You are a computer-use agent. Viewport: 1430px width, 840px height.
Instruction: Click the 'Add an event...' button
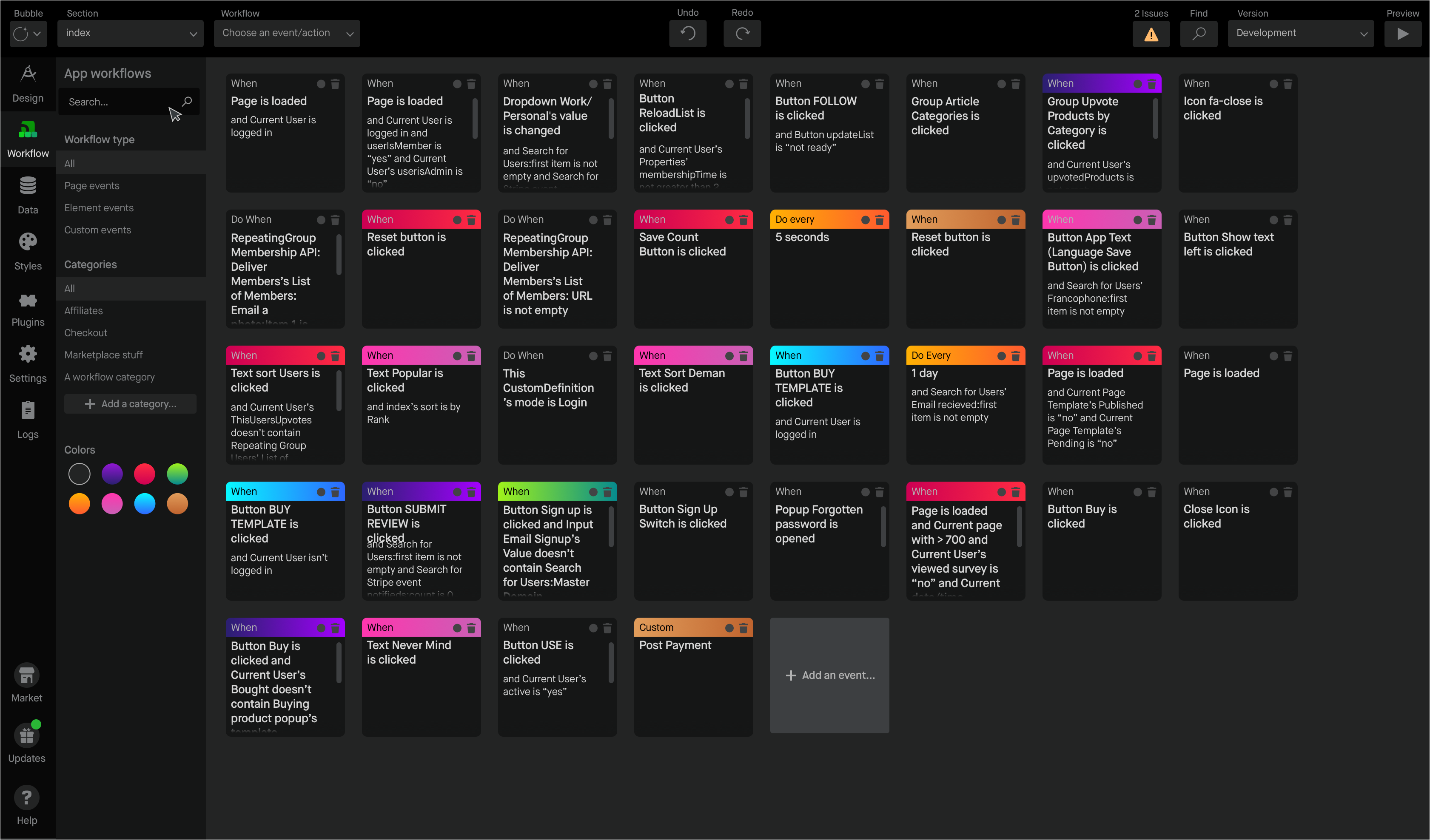point(829,675)
